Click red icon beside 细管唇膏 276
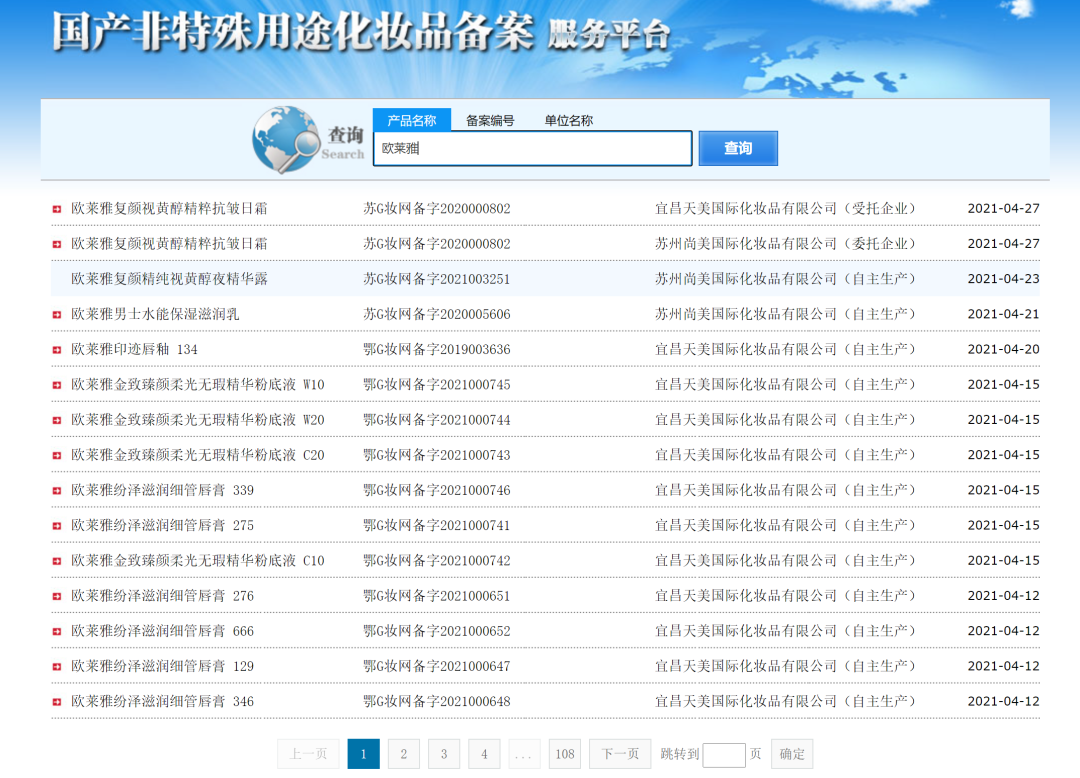 (x=57, y=596)
